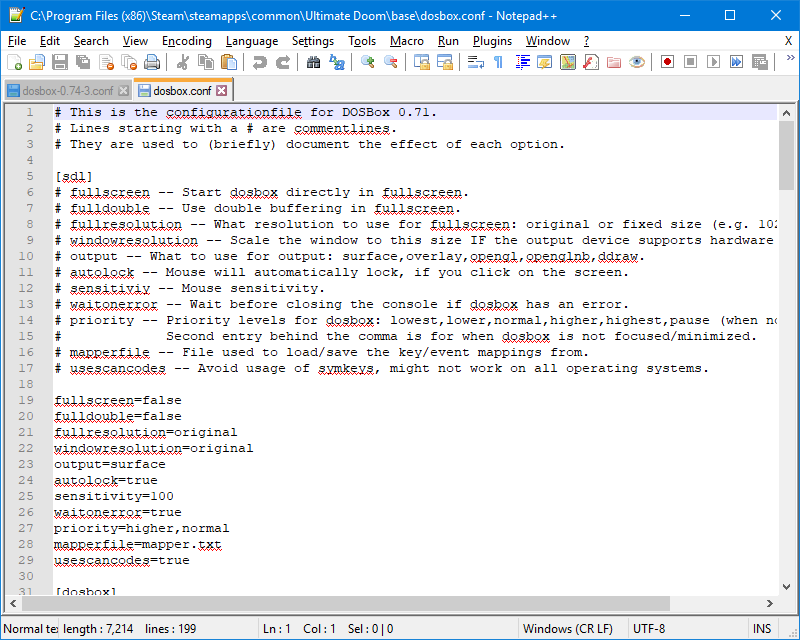Viewport: 800px width, 640px height.
Task: Toggle the indent guide icon
Action: (x=522, y=62)
